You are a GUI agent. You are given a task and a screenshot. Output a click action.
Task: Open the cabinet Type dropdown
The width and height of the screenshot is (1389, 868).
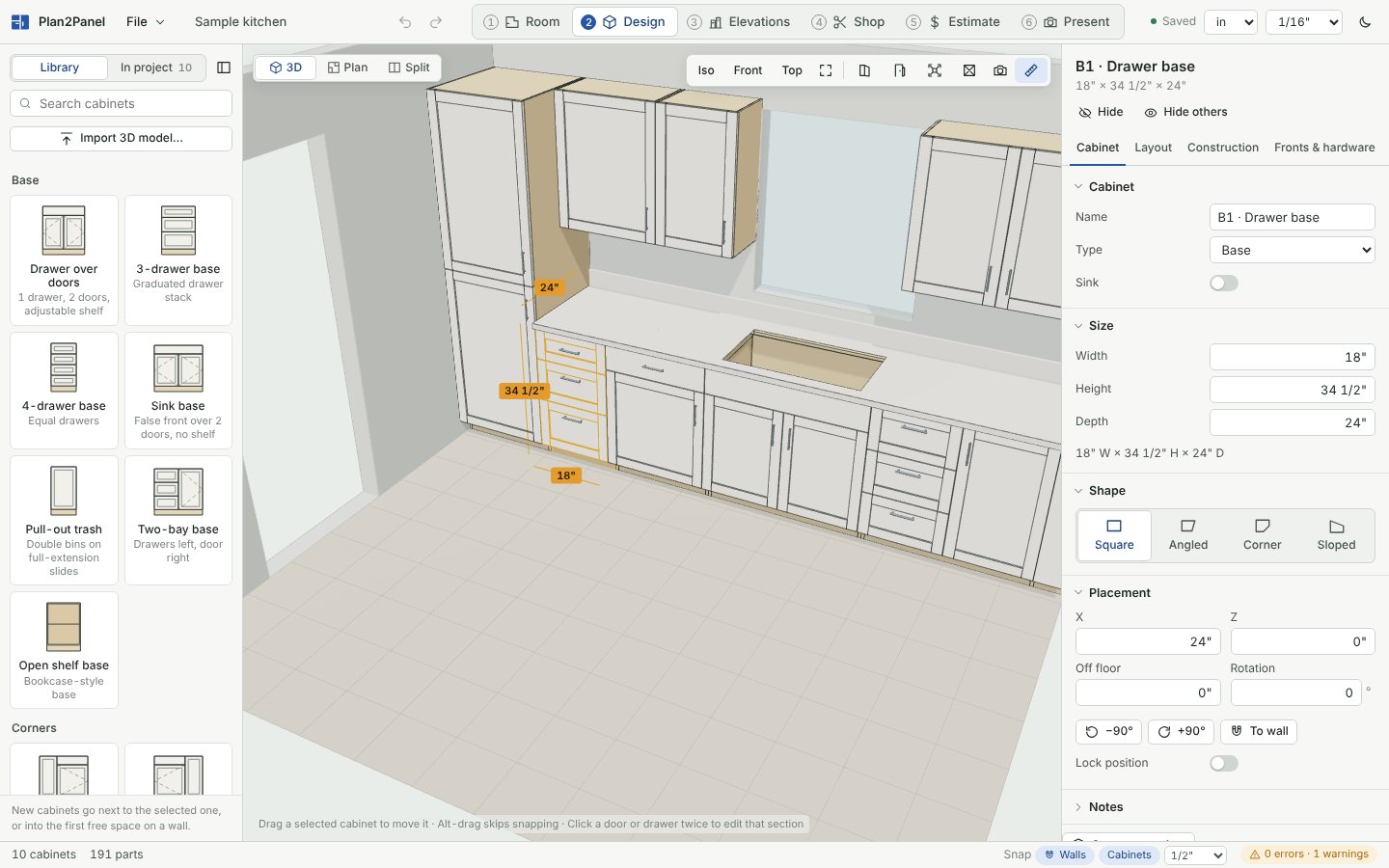point(1293,250)
